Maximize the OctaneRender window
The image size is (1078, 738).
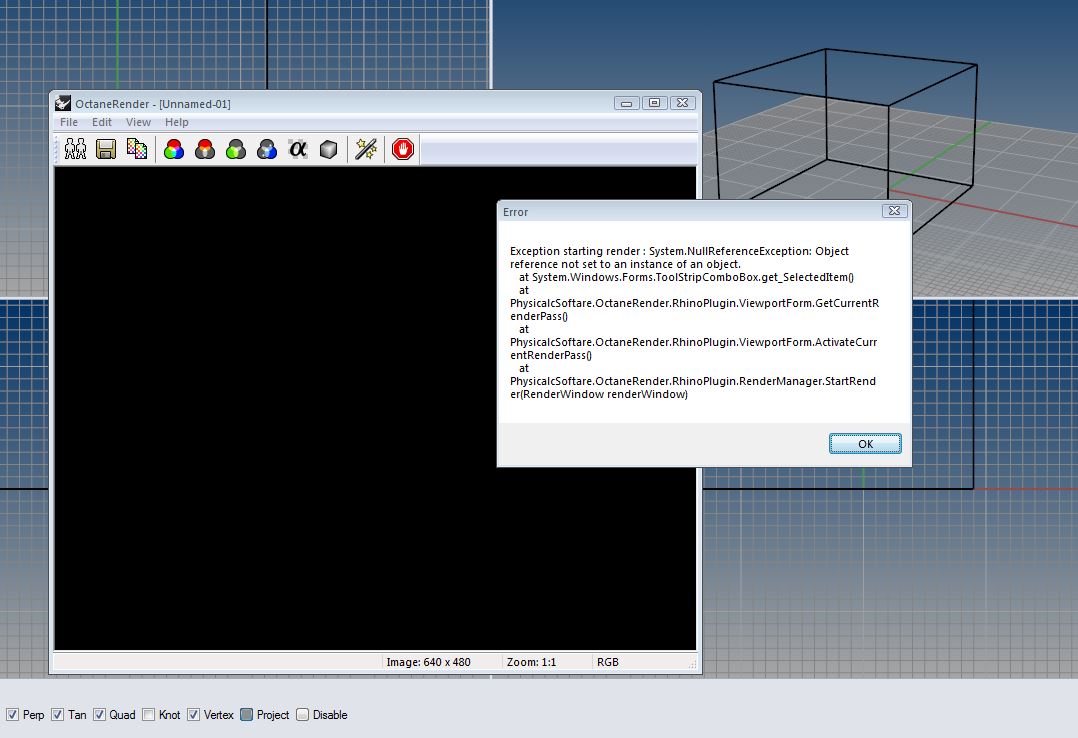(x=654, y=103)
